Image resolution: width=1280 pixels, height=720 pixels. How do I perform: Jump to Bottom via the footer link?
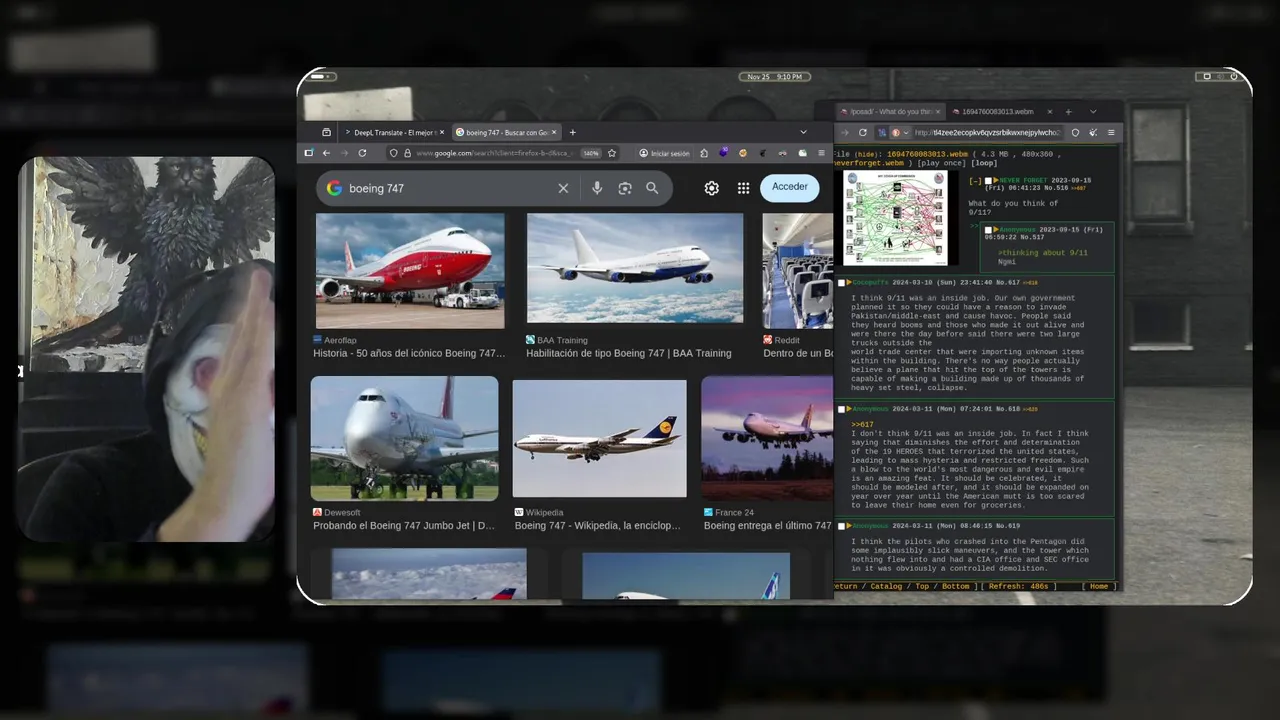click(956, 586)
